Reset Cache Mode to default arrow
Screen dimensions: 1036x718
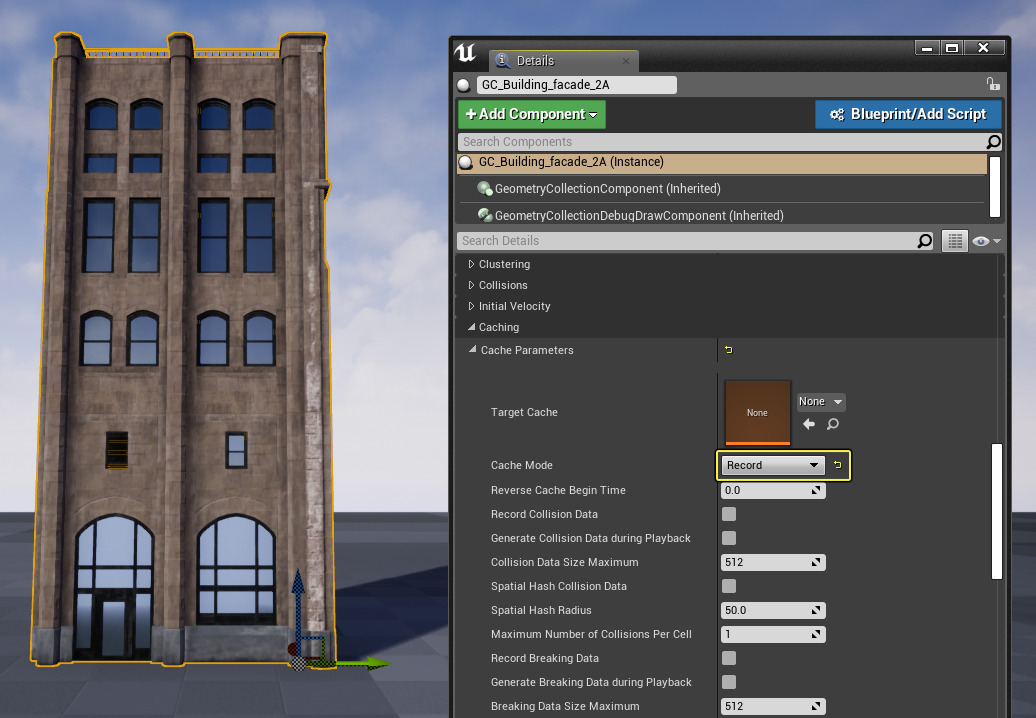(x=838, y=465)
